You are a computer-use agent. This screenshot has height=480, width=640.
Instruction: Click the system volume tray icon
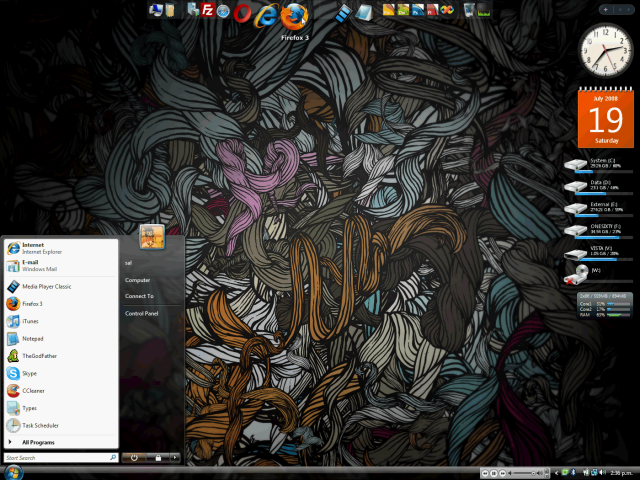pos(603,472)
